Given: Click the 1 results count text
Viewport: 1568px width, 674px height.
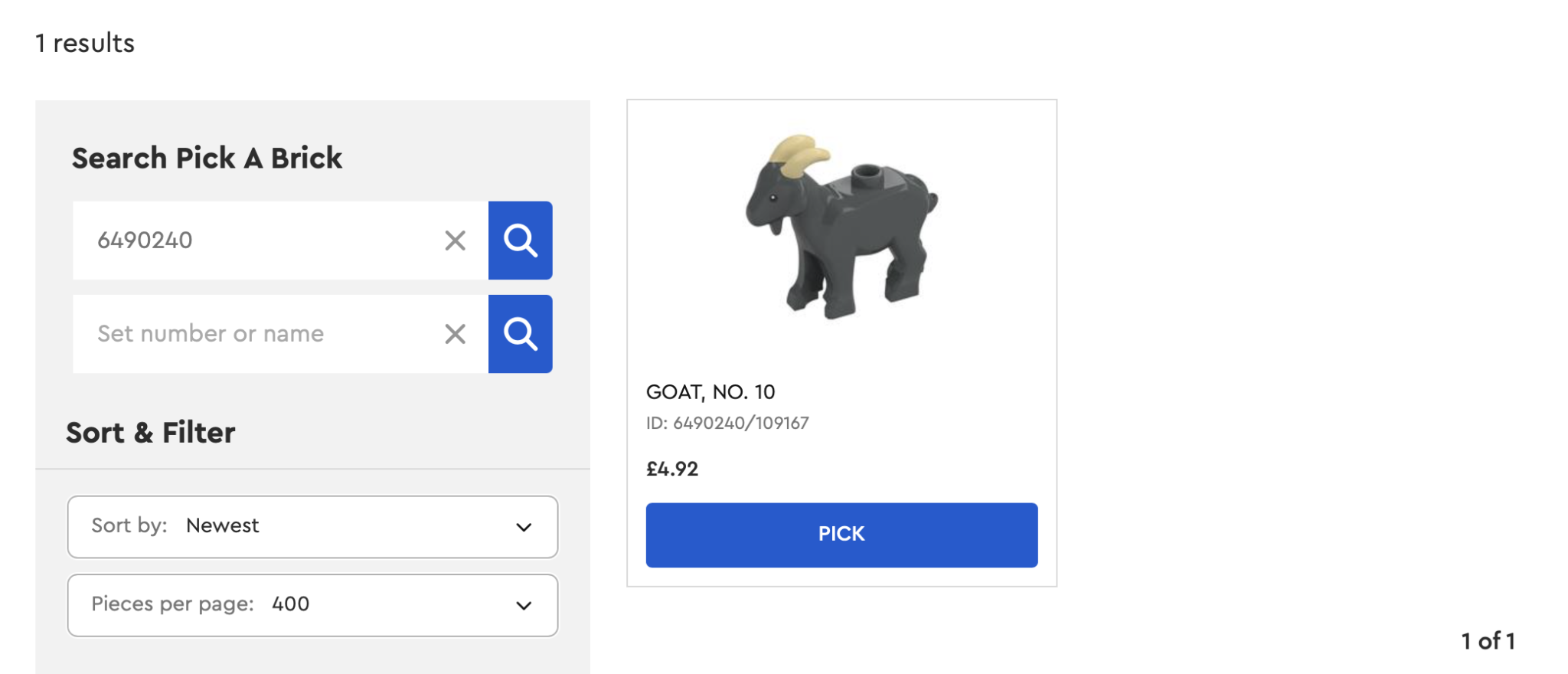Looking at the screenshot, I should click(x=84, y=43).
